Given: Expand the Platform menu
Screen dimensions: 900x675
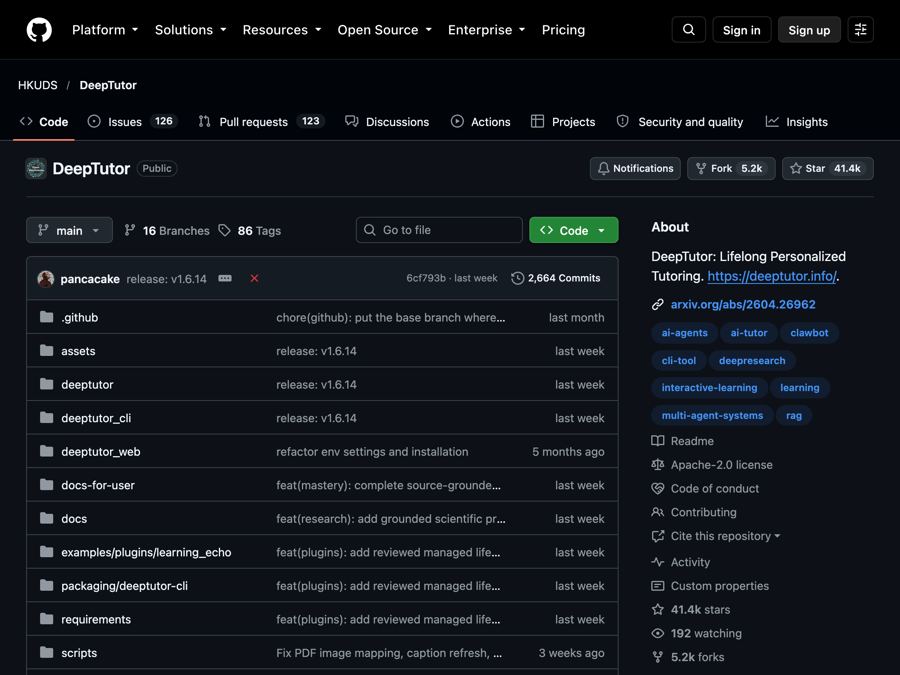Looking at the screenshot, I should (x=105, y=30).
